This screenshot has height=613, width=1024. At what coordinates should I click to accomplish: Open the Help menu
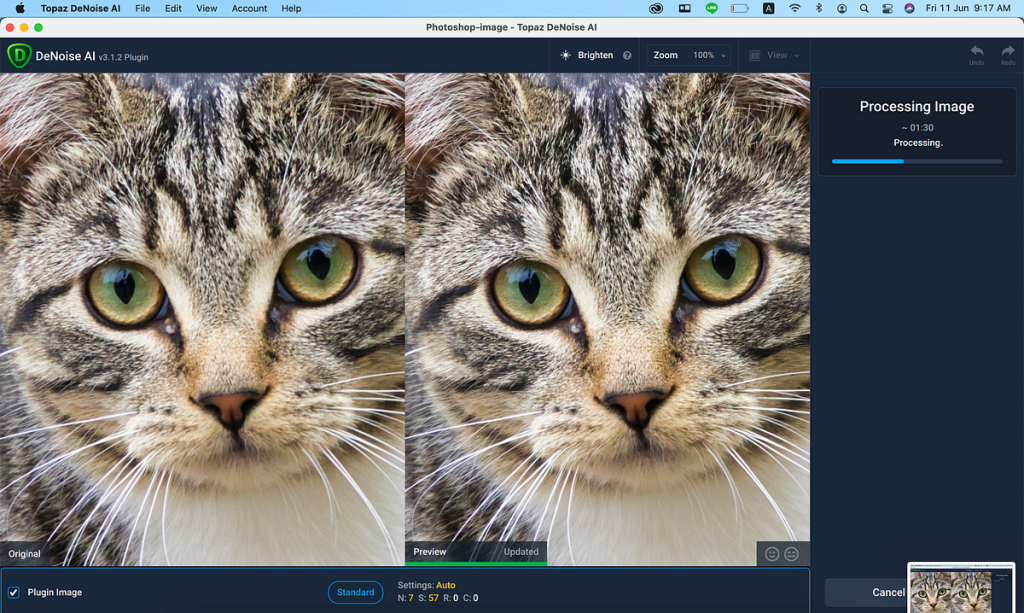291,8
